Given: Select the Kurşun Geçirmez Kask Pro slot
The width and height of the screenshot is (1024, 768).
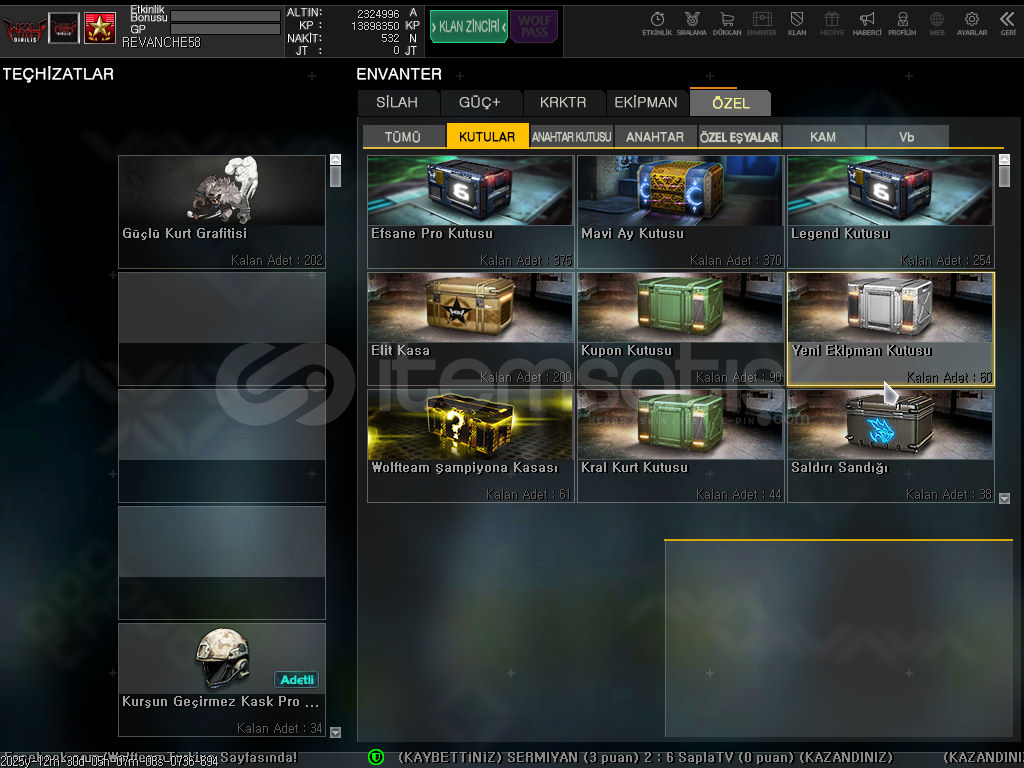Looking at the screenshot, I should (x=222, y=680).
